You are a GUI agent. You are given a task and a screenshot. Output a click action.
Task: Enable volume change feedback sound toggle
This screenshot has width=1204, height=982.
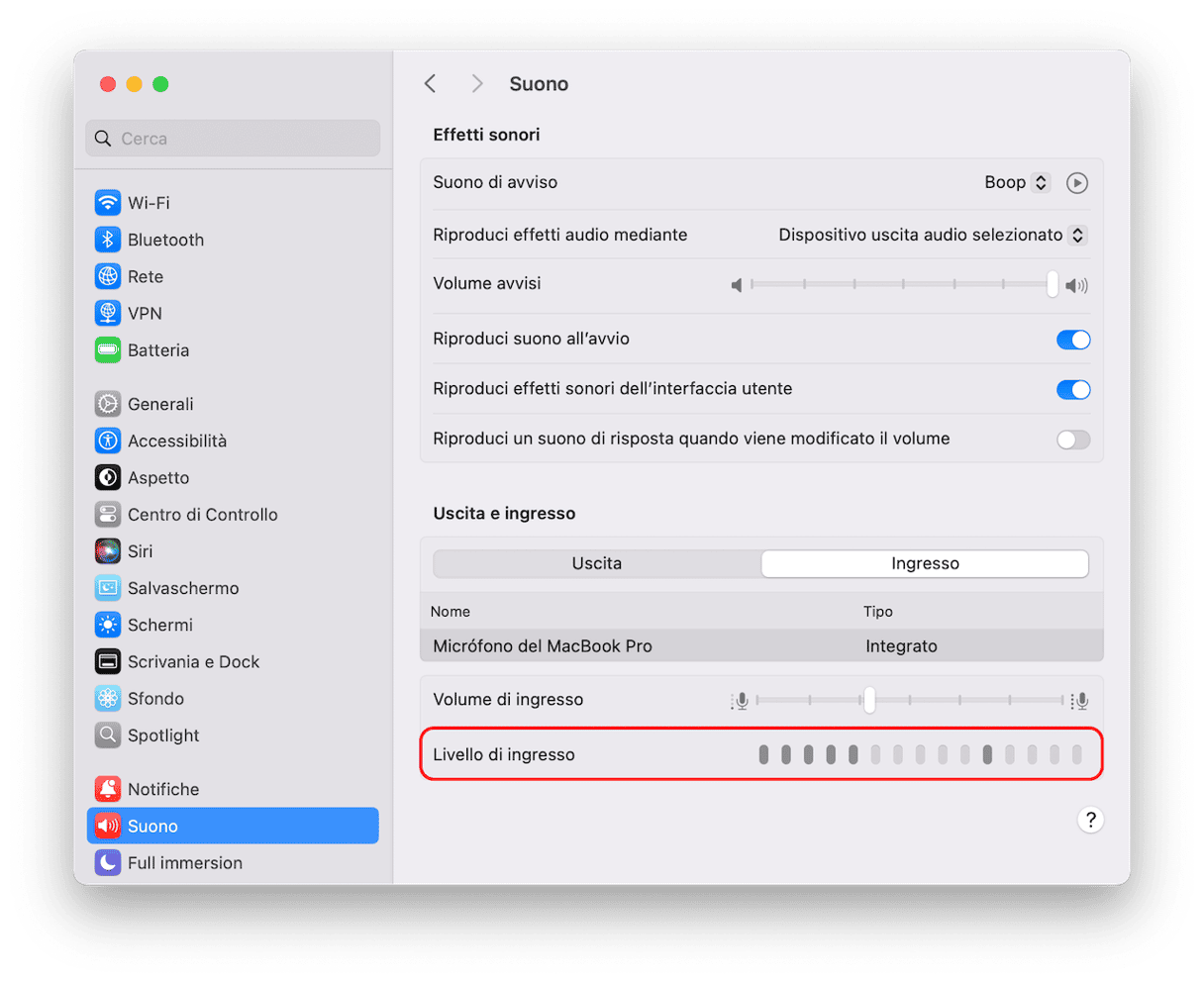point(1073,440)
